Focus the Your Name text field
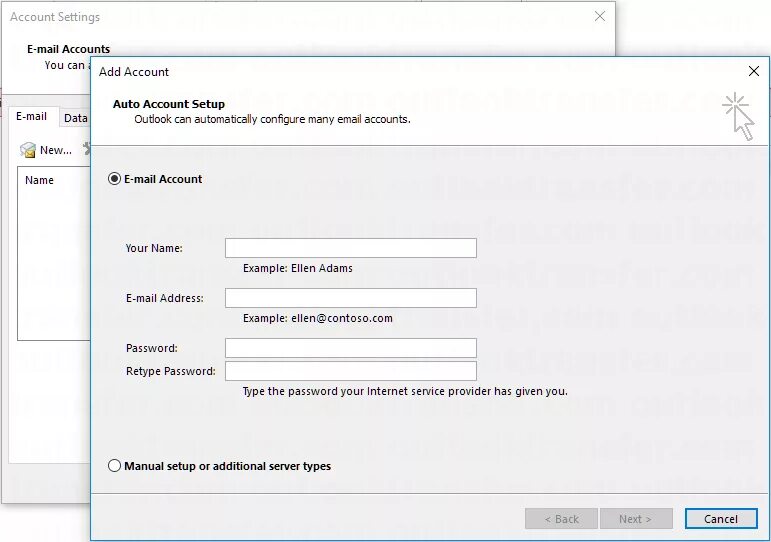 (x=350, y=248)
